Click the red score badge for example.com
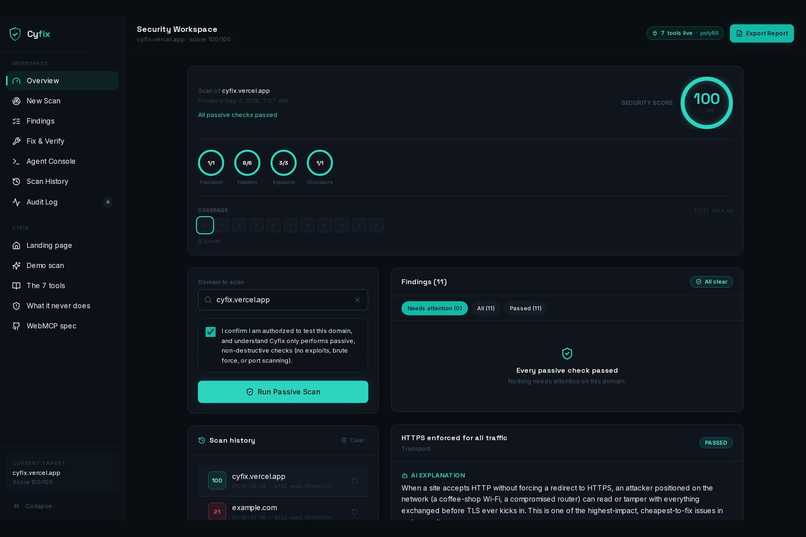The width and height of the screenshot is (806, 537). click(x=217, y=511)
